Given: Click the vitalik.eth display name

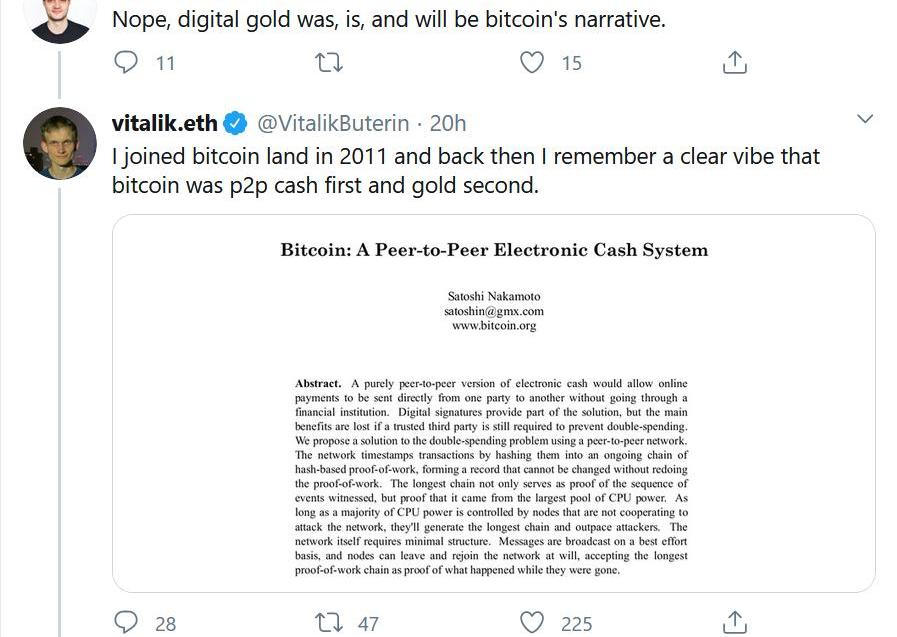Looking at the screenshot, I should click(164, 123).
